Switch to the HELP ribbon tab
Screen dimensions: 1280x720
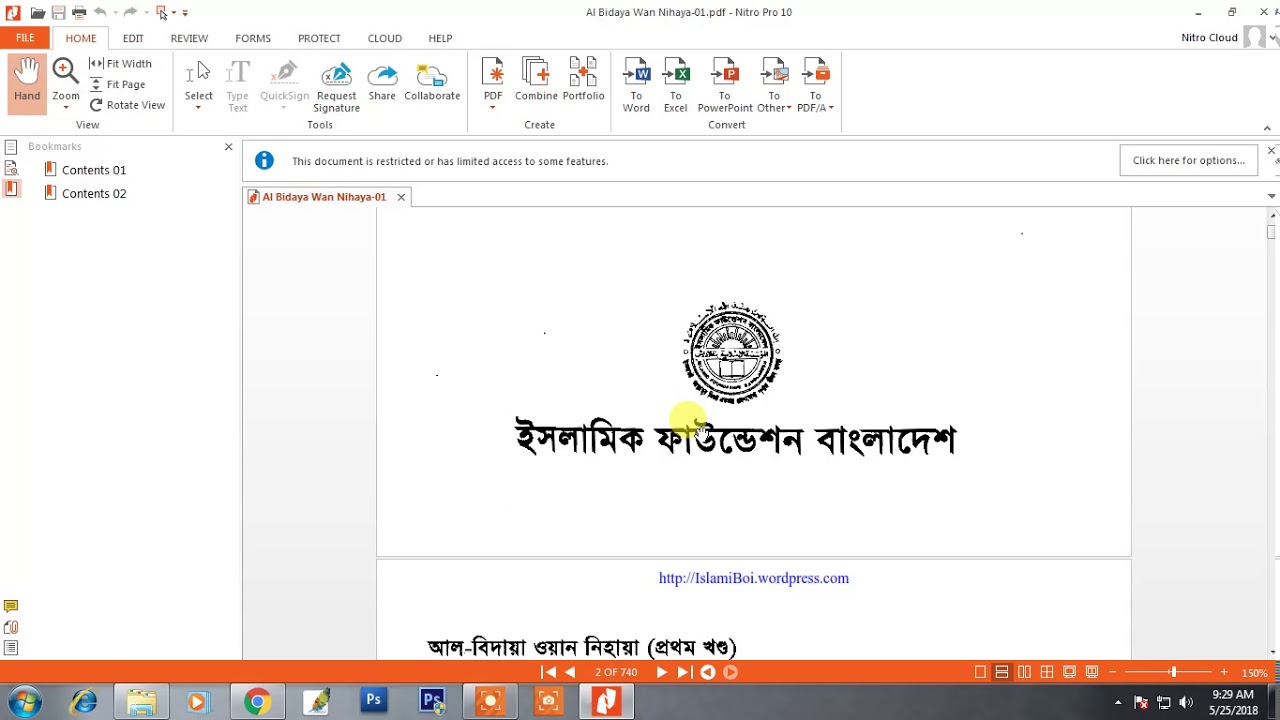point(440,38)
